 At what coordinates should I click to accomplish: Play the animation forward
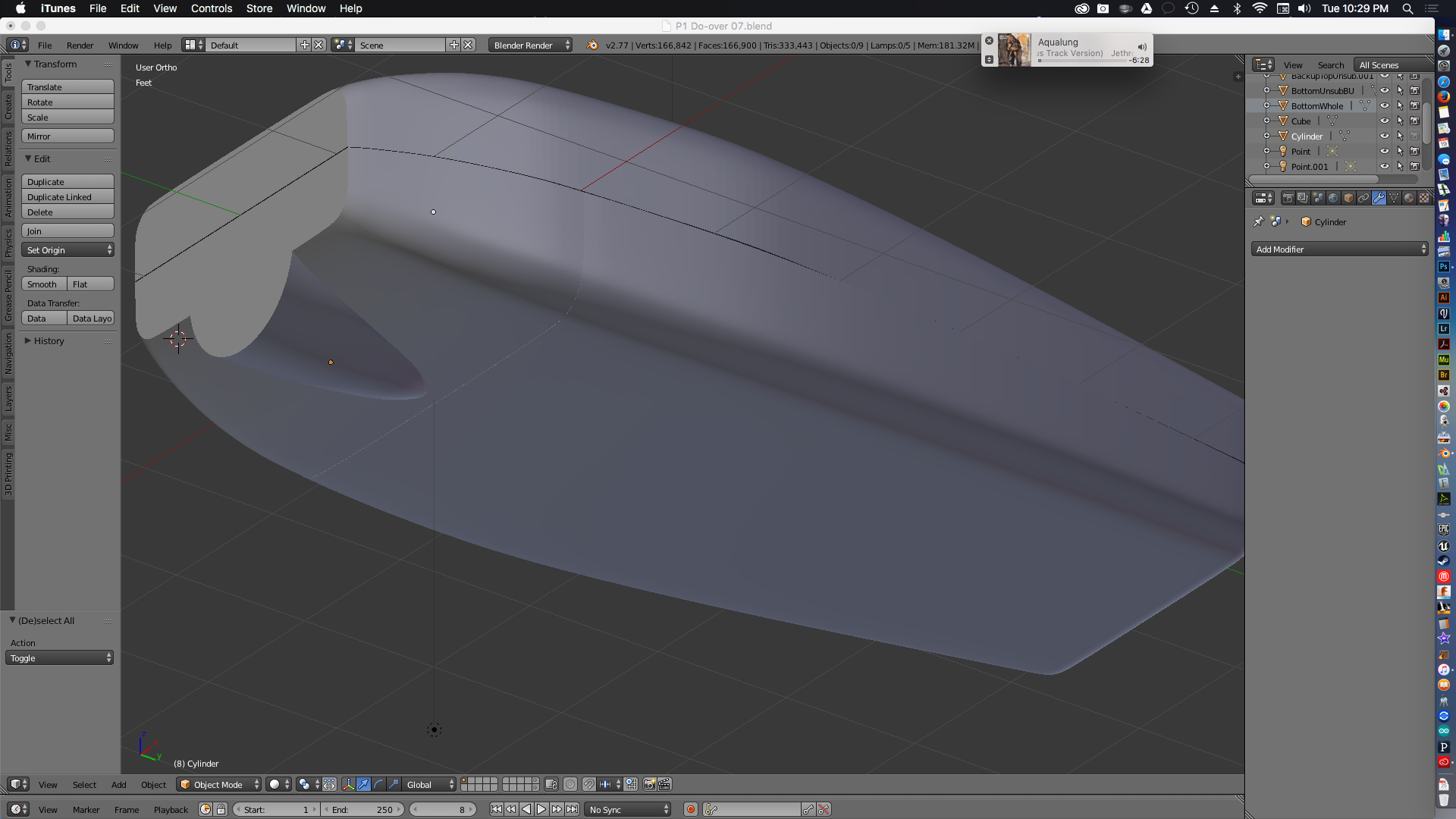pyautogui.click(x=541, y=809)
